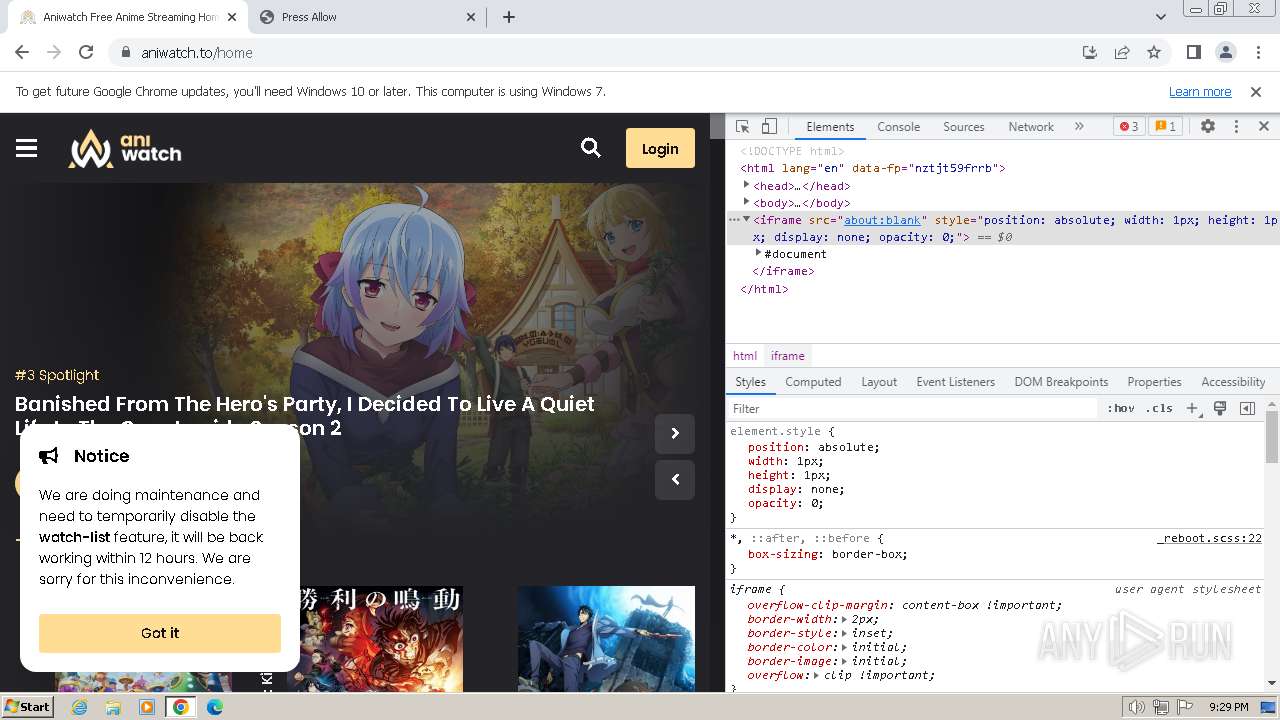
Task: Click the aniwatch logo
Action: pos(125,148)
